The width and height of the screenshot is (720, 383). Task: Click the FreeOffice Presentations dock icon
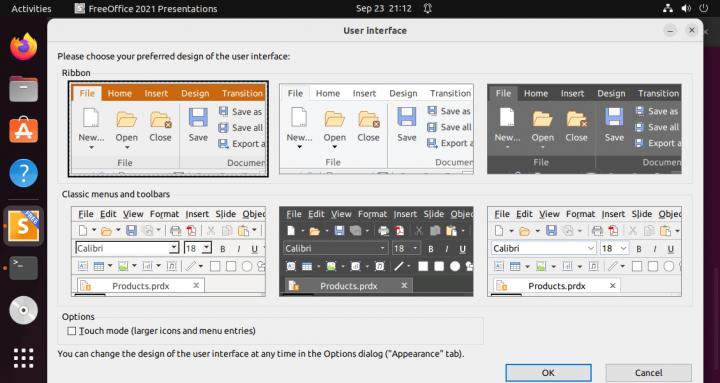tap(23, 225)
